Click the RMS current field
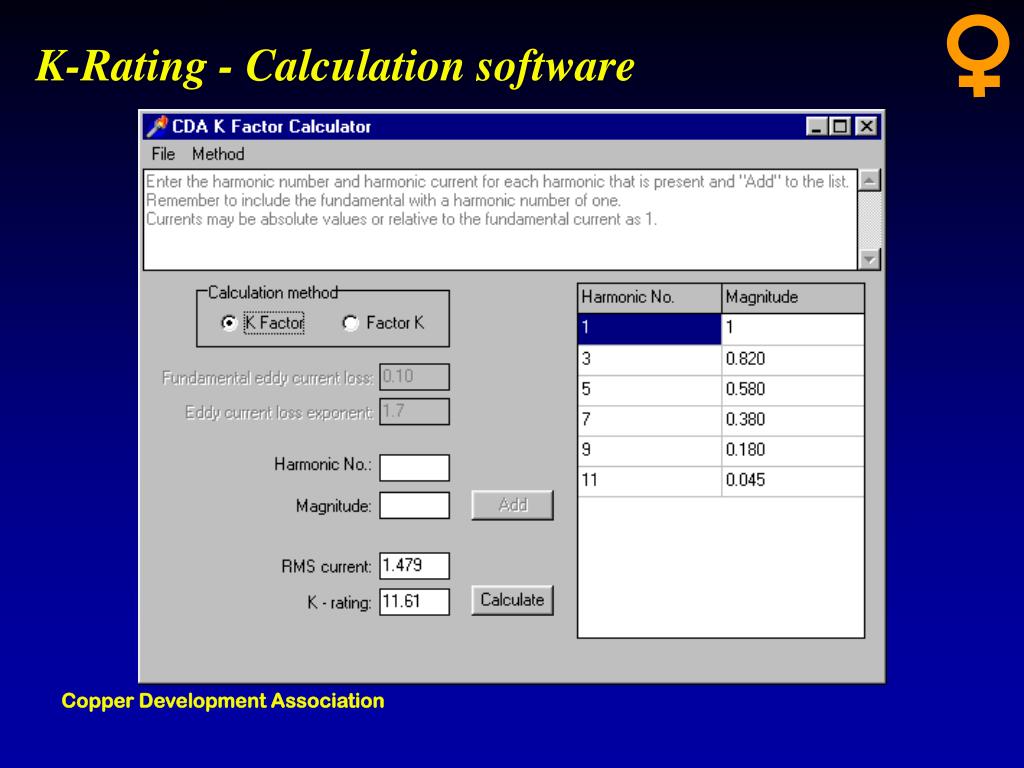This screenshot has width=1024, height=768. tap(414, 566)
